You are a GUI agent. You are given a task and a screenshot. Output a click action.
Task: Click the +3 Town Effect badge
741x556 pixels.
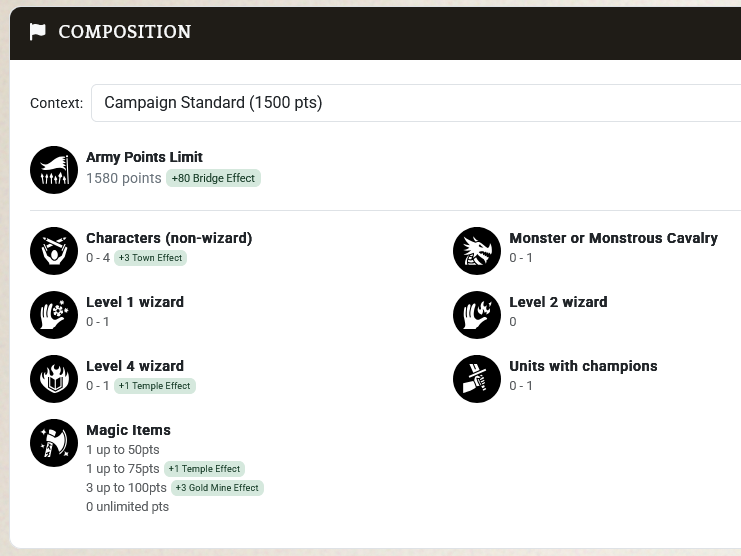pos(150,258)
